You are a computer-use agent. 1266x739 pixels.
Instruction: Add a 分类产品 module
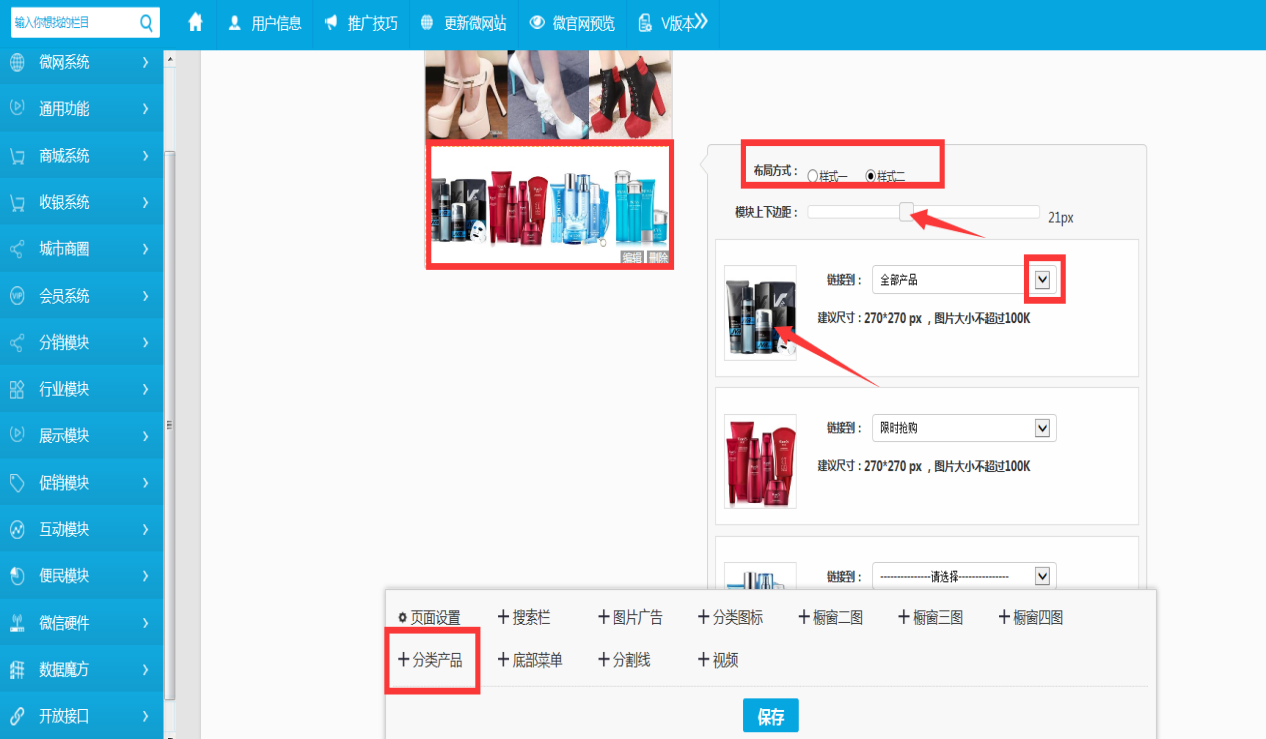431,660
